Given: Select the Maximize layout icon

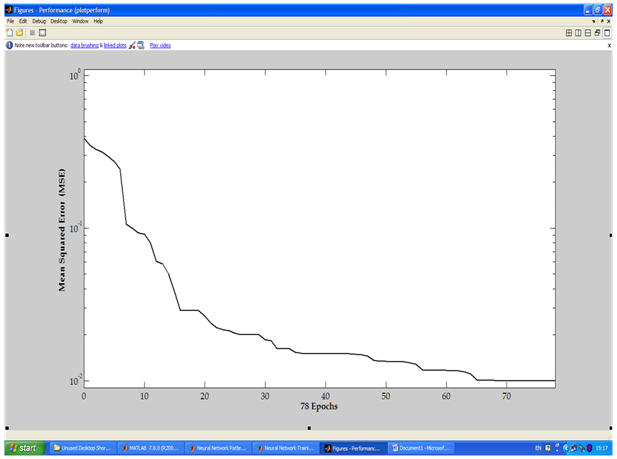Looking at the screenshot, I should [606, 32].
